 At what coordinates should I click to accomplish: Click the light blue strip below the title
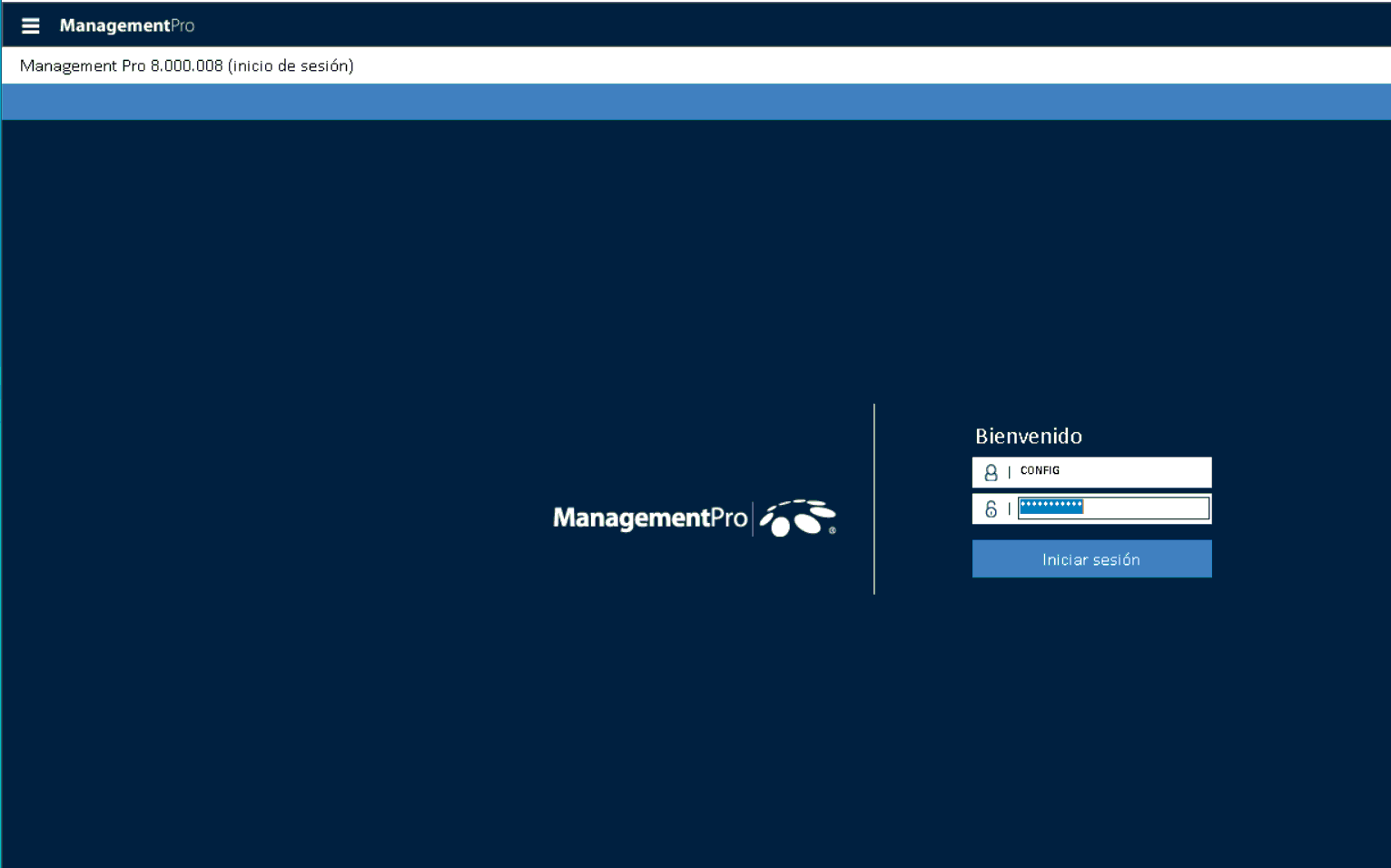695,102
